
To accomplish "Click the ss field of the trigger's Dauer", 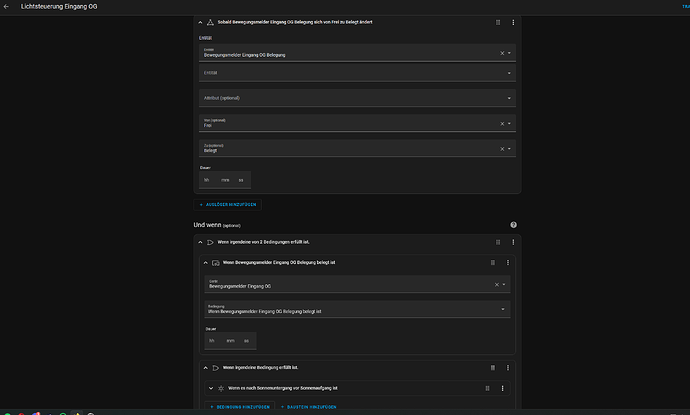I will coord(241,180).
